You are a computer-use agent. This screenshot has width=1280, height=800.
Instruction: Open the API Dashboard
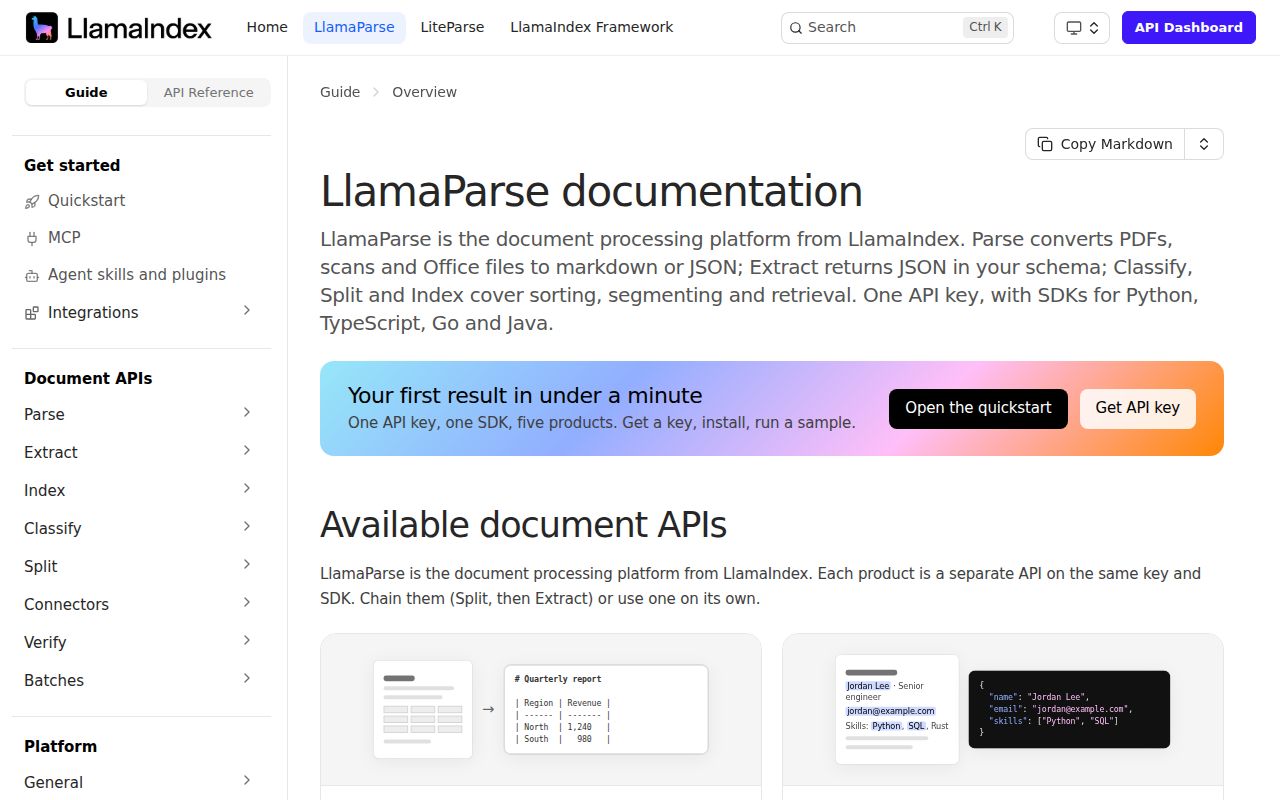coord(1189,28)
